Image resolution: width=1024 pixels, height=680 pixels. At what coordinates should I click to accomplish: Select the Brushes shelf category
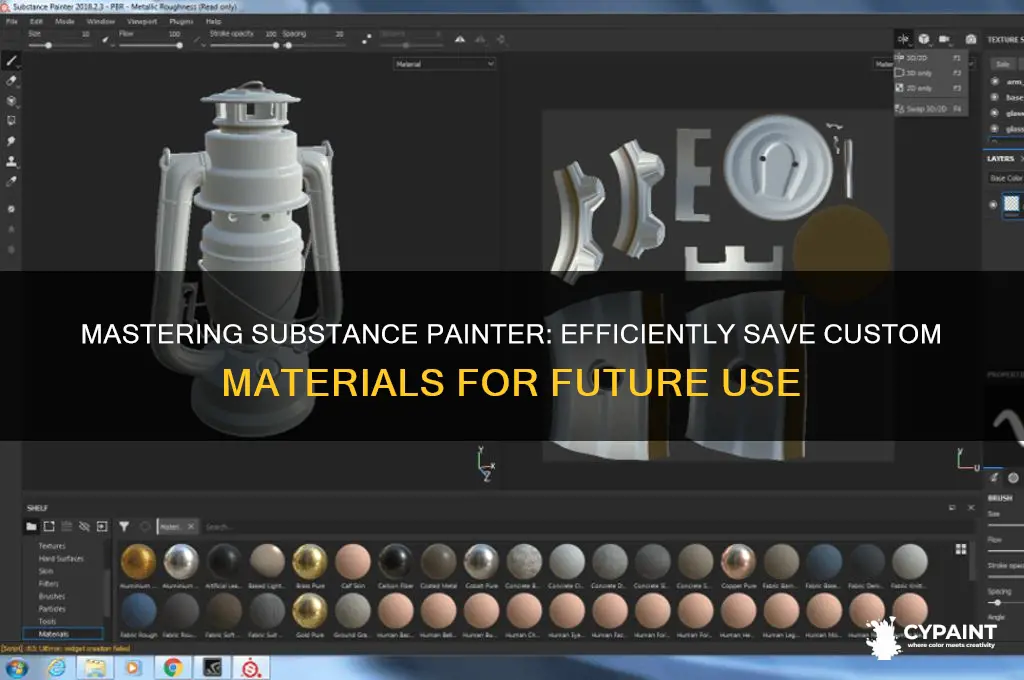52,596
